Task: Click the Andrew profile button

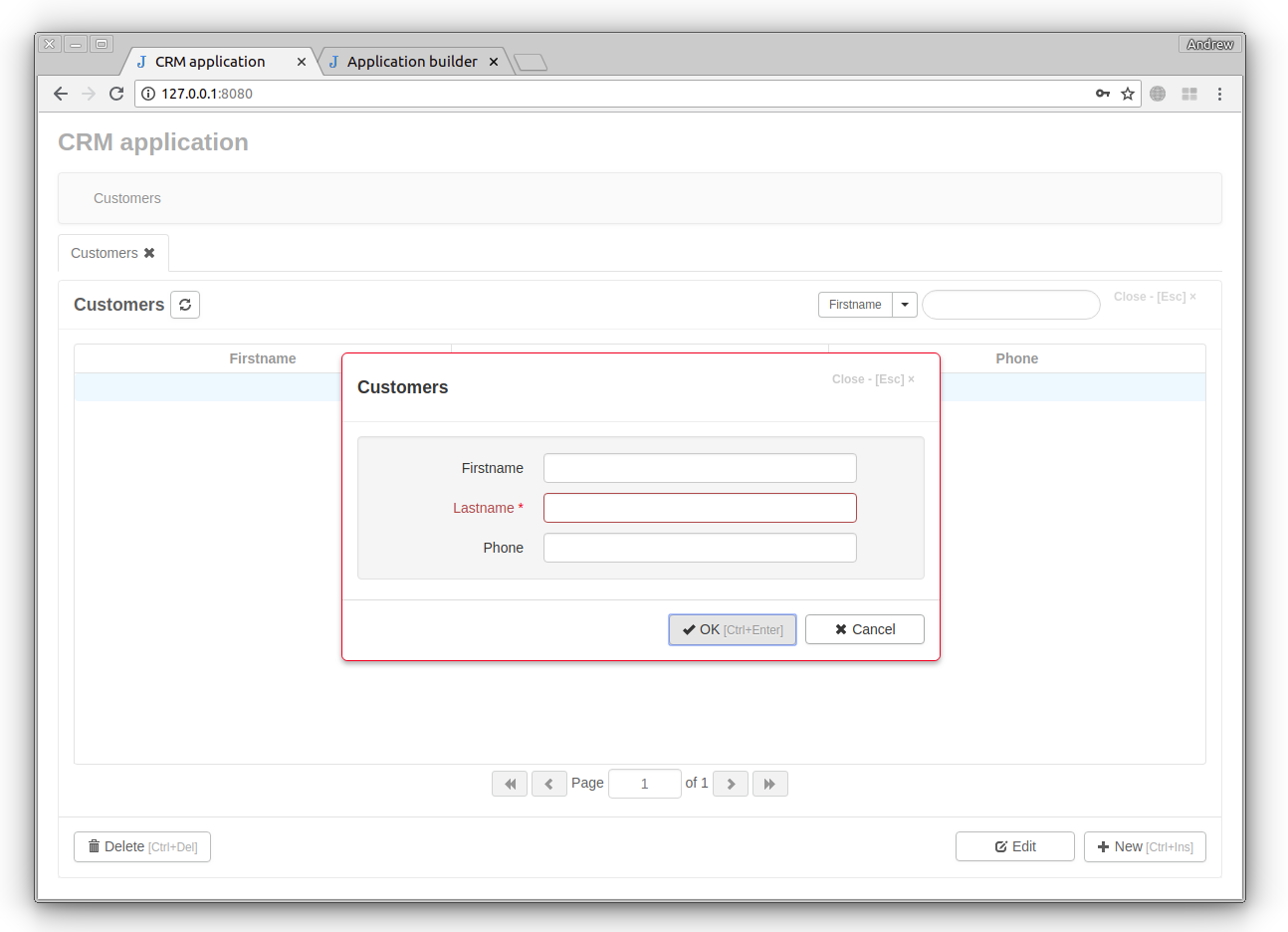Action: [x=1209, y=44]
